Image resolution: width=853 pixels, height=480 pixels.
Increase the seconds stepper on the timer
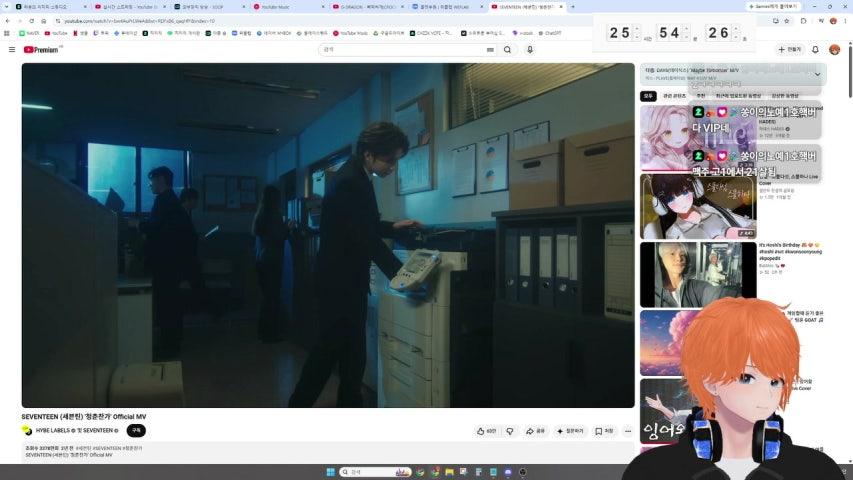click(x=736, y=29)
